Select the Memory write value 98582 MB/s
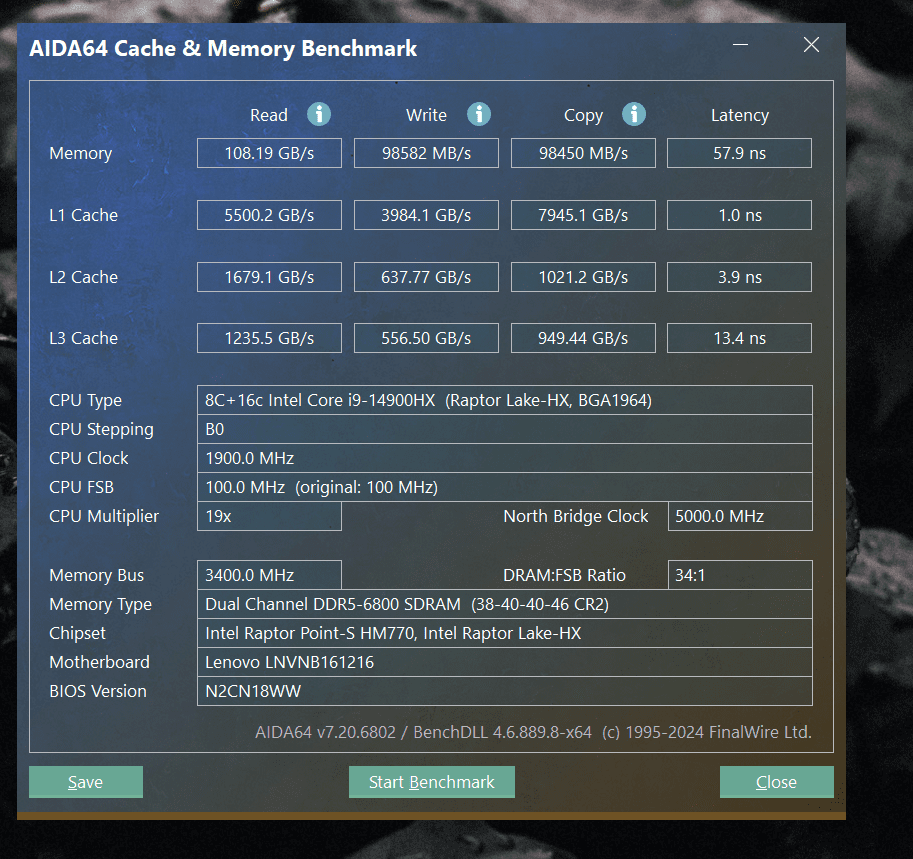Viewport: 913px width, 859px height. pyautogui.click(x=426, y=153)
